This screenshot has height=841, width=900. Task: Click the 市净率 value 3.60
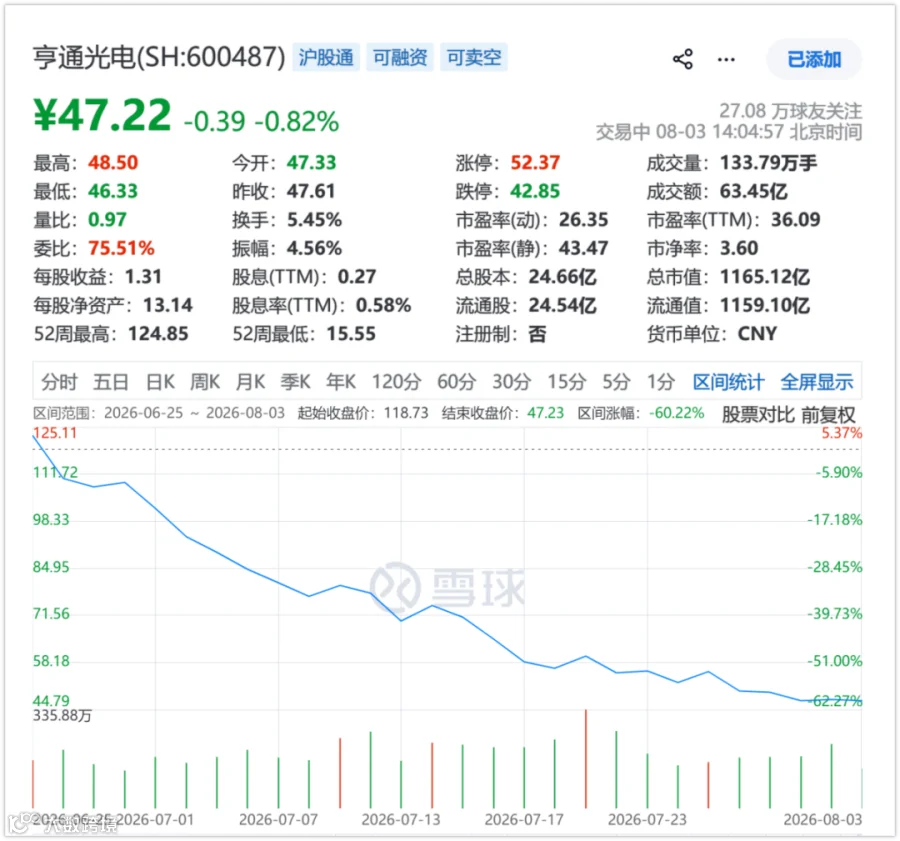(739, 249)
